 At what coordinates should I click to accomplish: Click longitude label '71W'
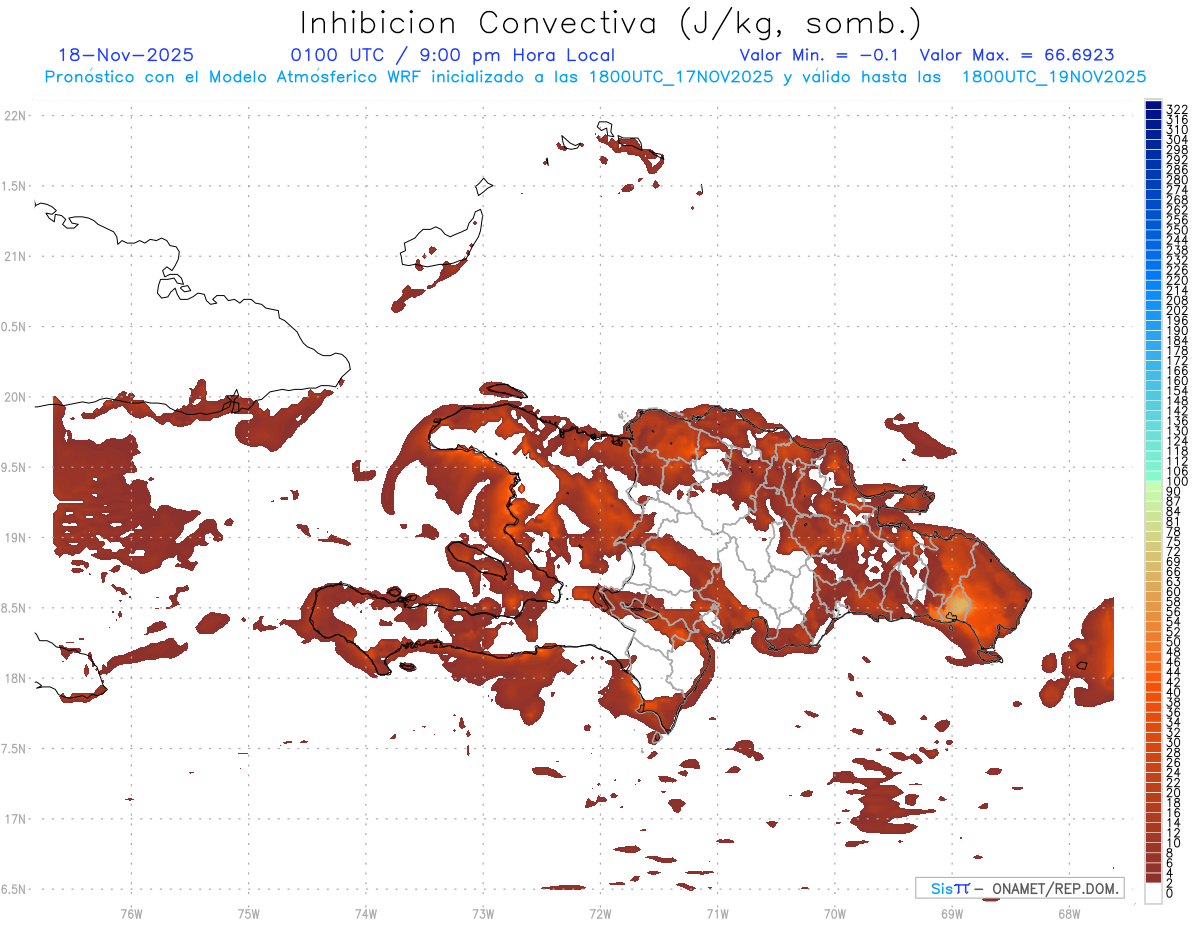(x=717, y=912)
